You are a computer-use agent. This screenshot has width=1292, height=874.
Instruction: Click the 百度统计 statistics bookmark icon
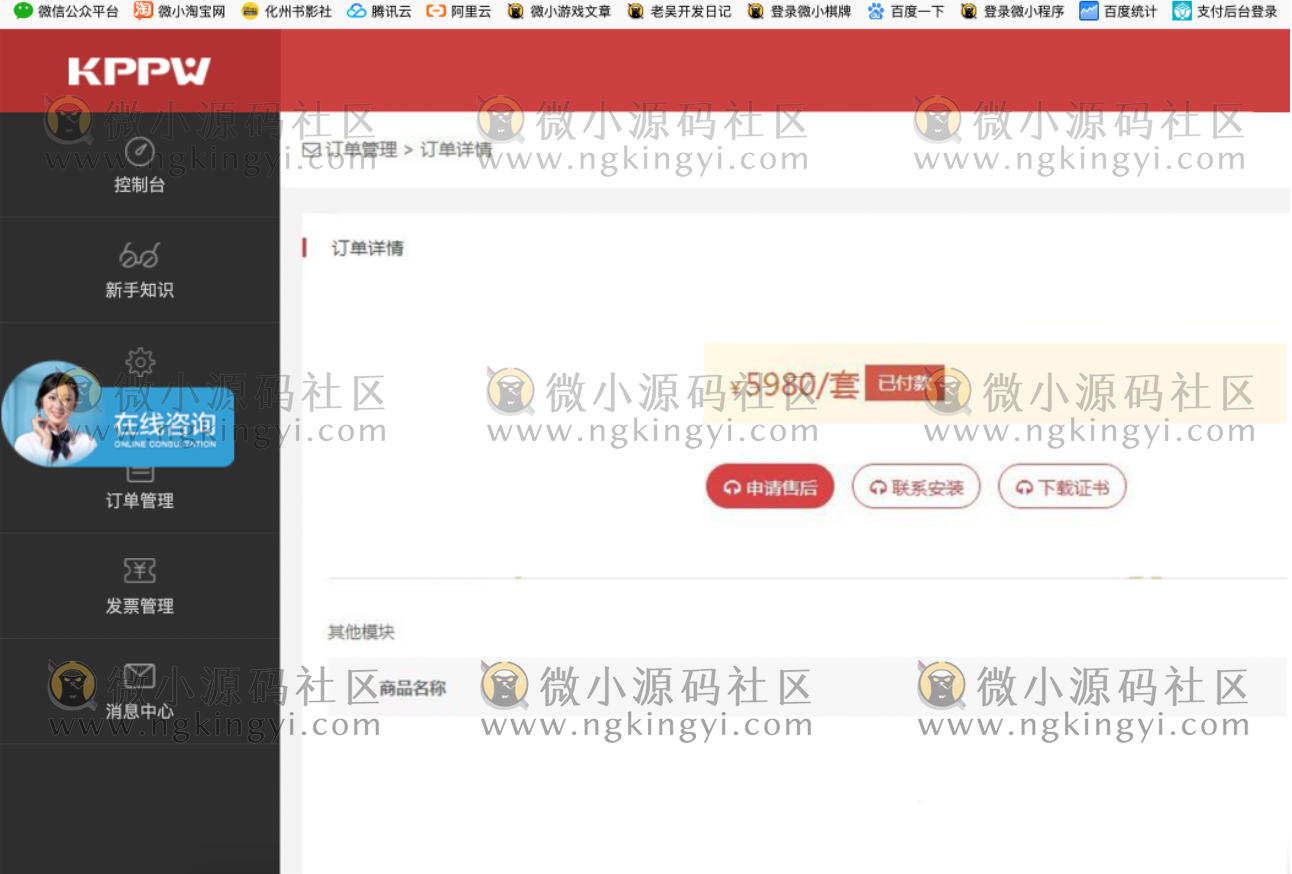1089,12
